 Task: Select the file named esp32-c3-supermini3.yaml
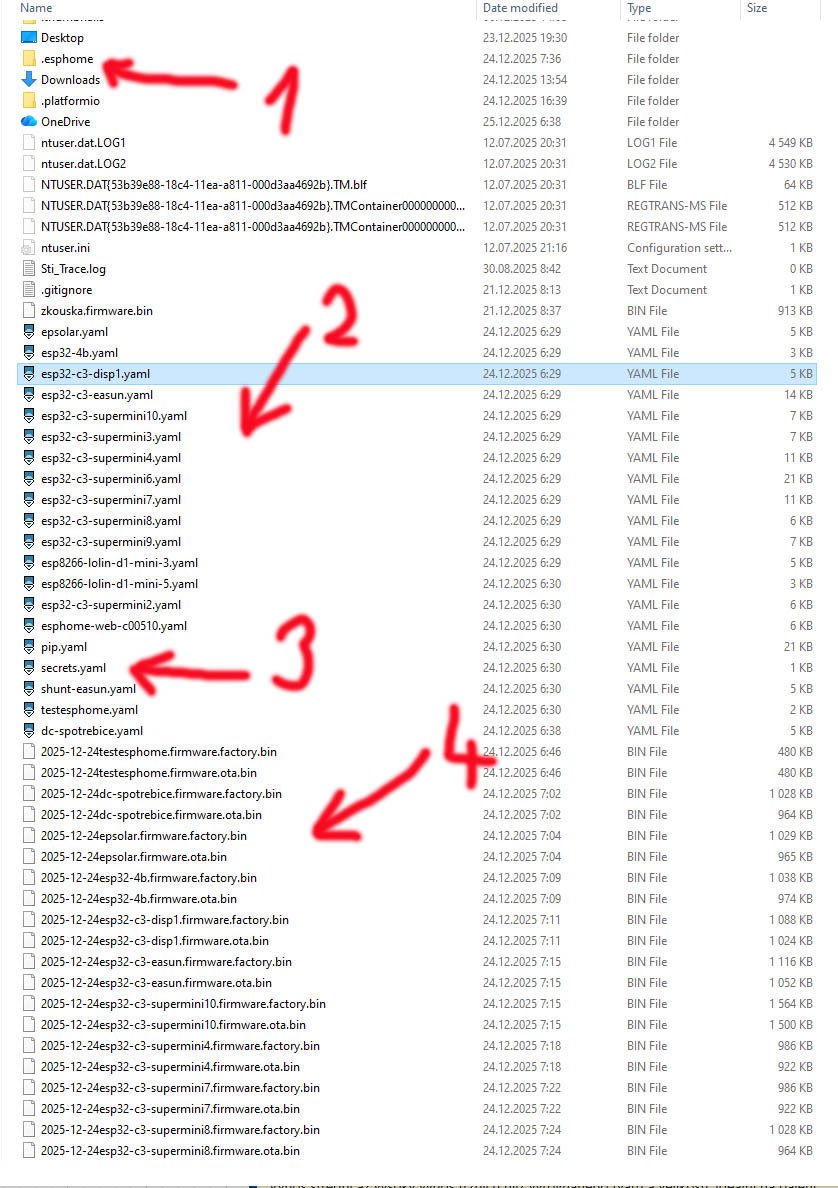click(111, 436)
